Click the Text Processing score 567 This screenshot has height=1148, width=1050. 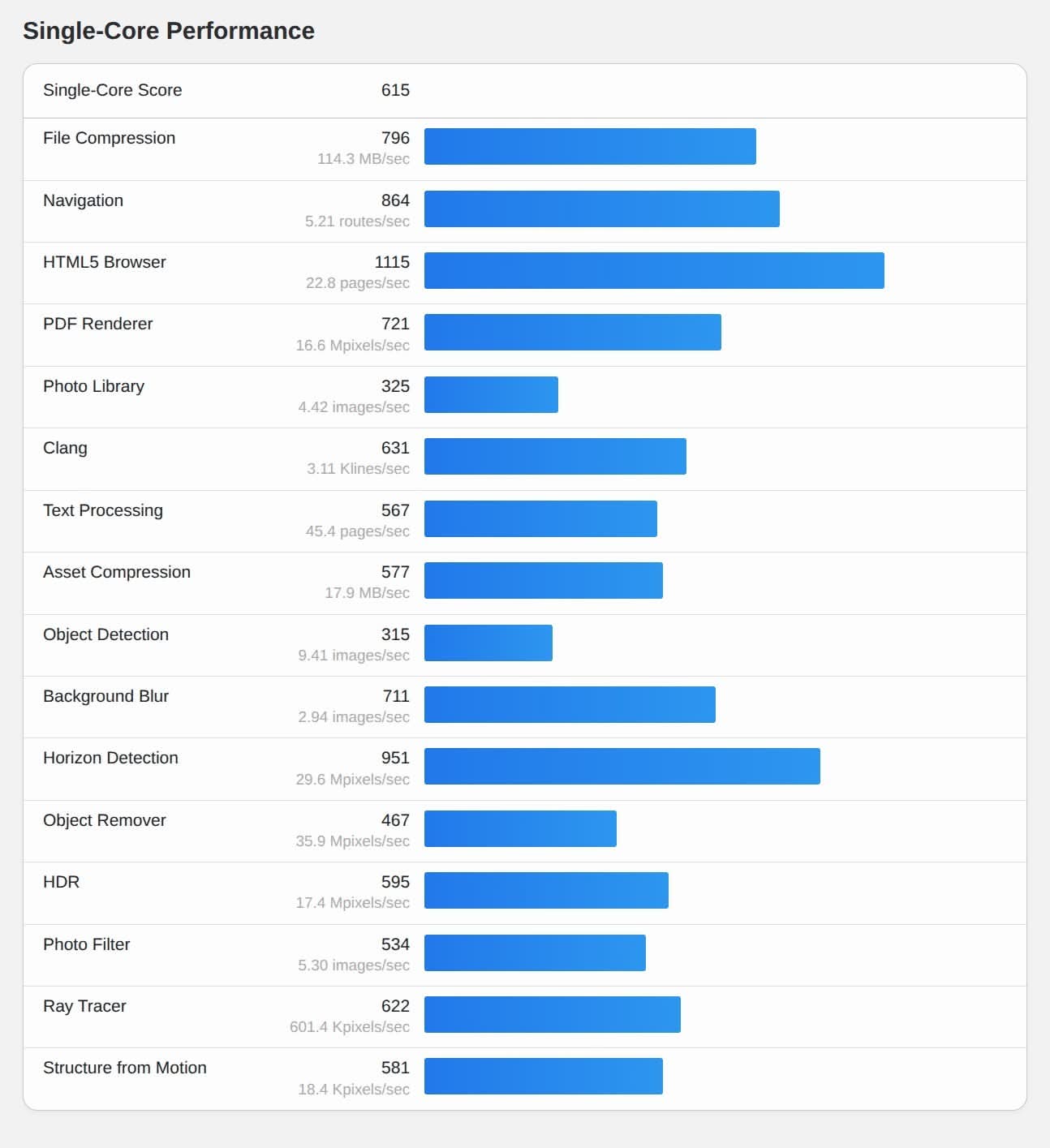click(x=395, y=510)
